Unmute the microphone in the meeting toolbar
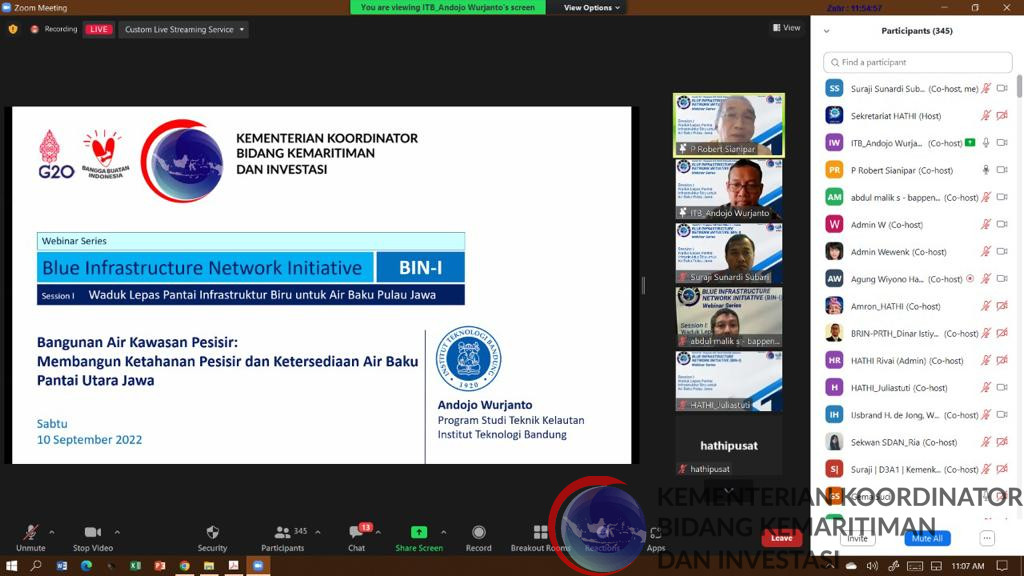Screen dimensions: 1024x576 point(30,537)
